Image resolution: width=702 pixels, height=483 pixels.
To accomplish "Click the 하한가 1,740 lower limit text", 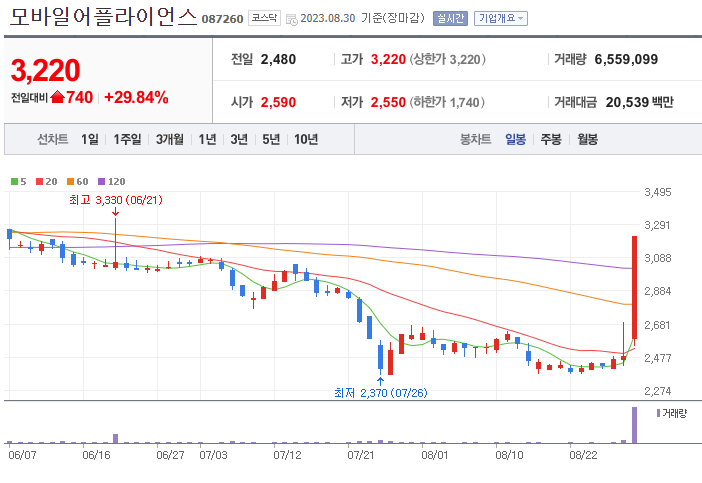I will 447,102.
